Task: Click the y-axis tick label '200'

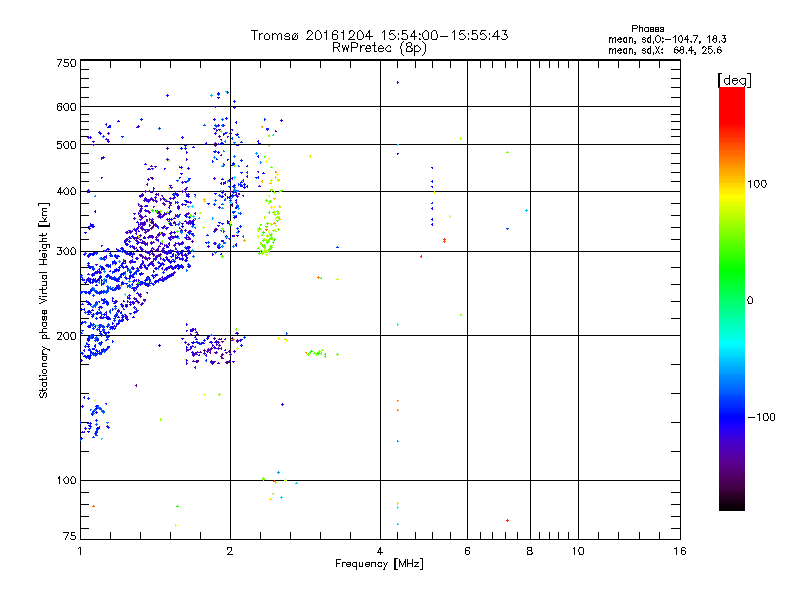Action: coord(66,336)
